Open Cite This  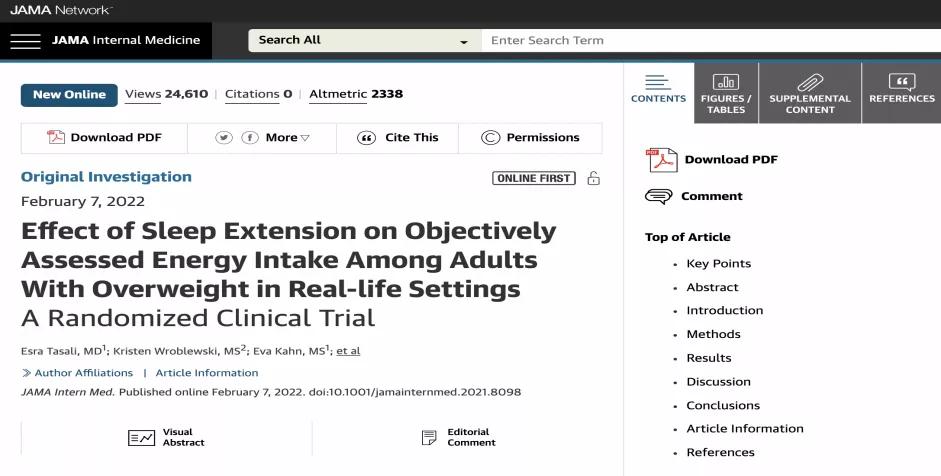(412, 137)
